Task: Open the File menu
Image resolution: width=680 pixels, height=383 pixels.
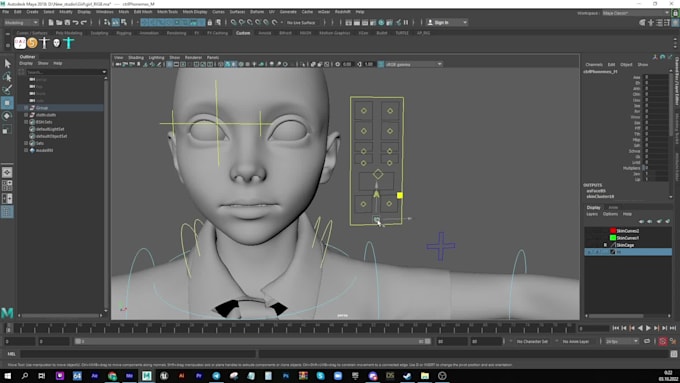Action: (5, 12)
